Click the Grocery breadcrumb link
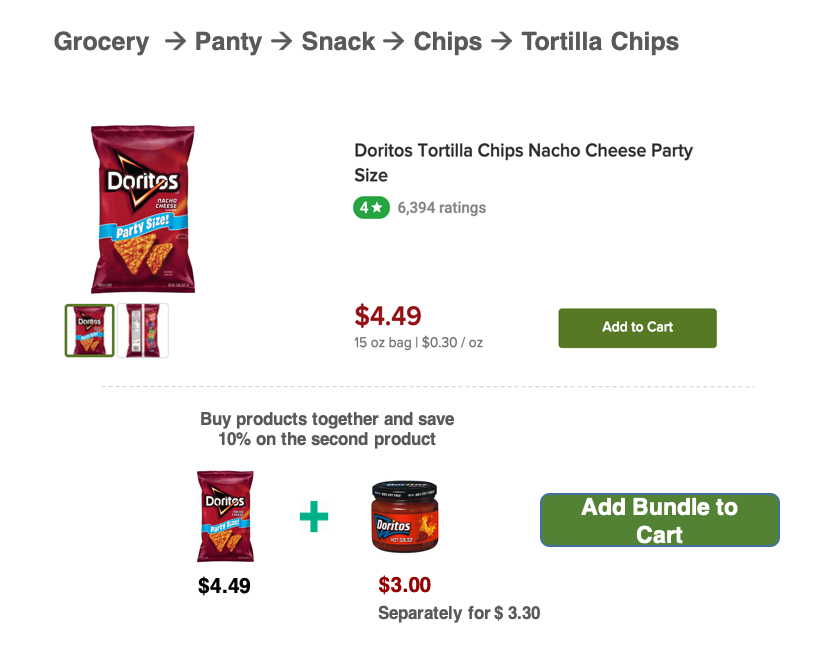839x661 pixels. [101, 42]
